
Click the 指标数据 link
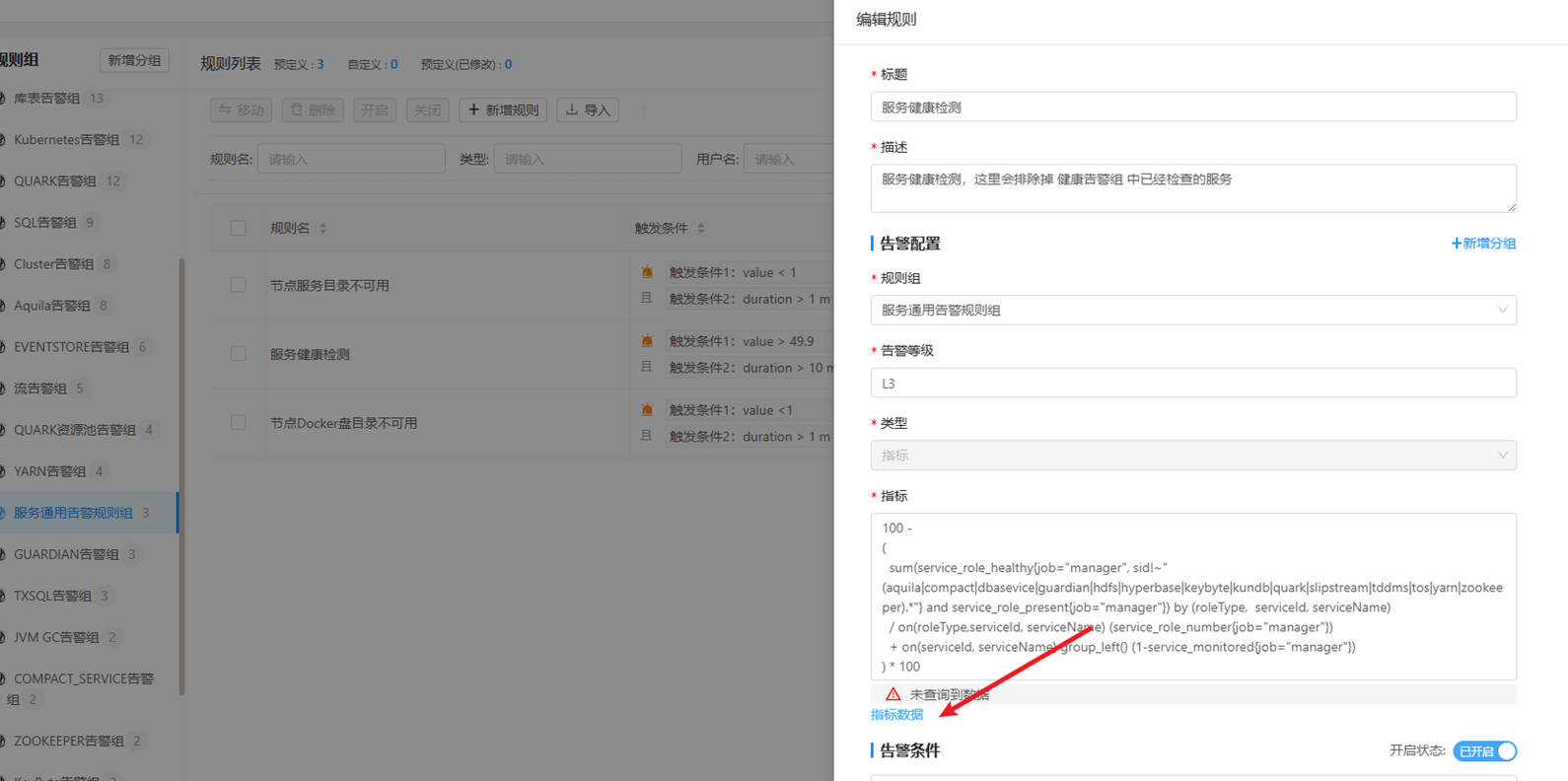coord(896,715)
